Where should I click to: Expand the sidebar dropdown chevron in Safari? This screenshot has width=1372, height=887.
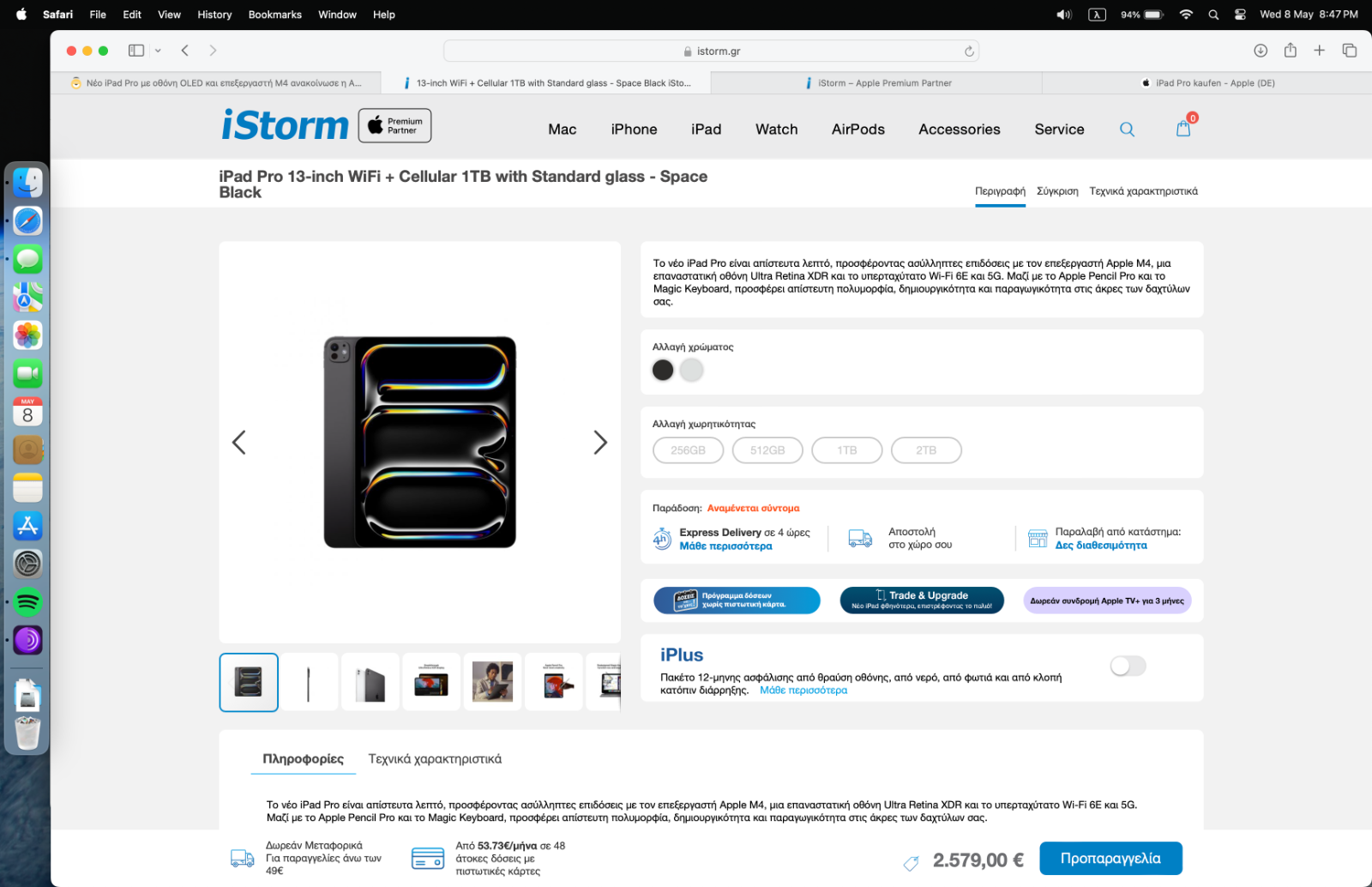[x=158, y=51]
